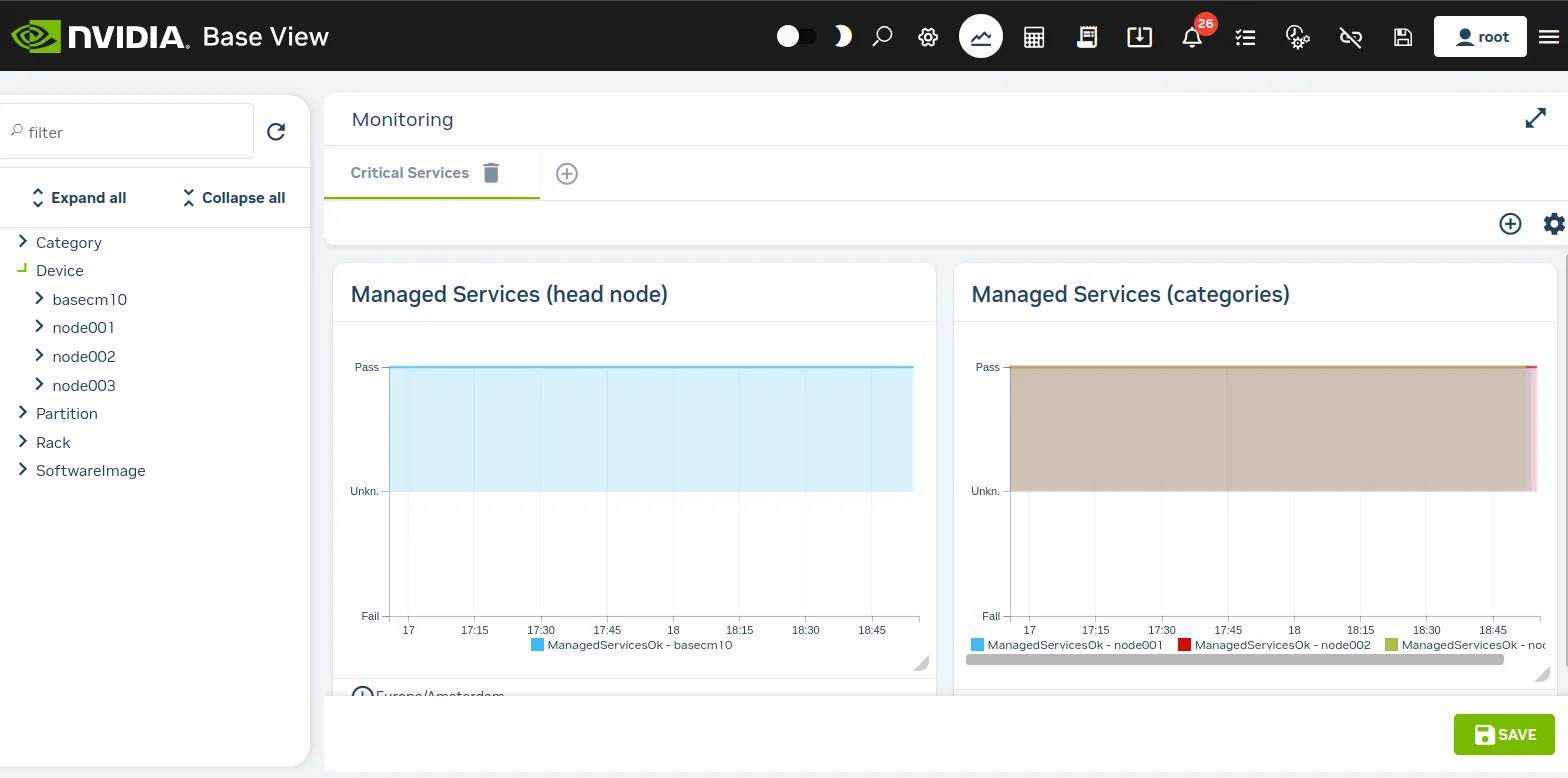
Task: Open the document scroll icon in top bar
Action: 1087,37
